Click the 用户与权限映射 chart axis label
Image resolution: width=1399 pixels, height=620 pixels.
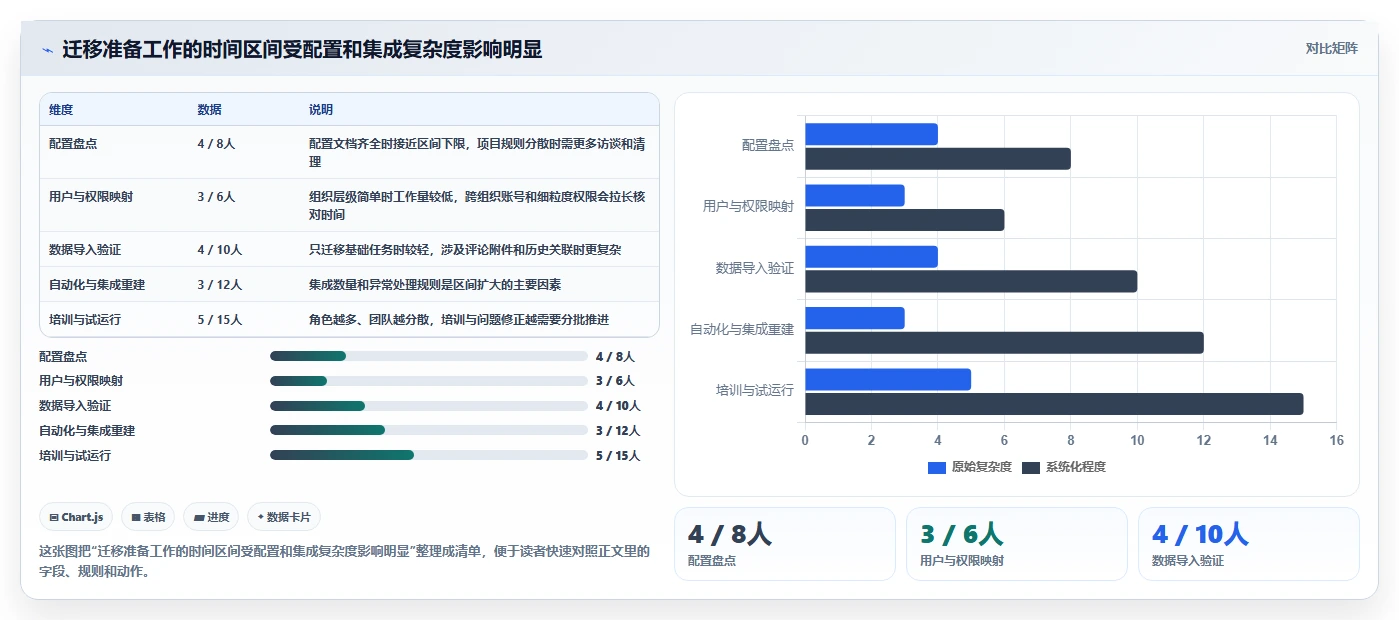749,207
